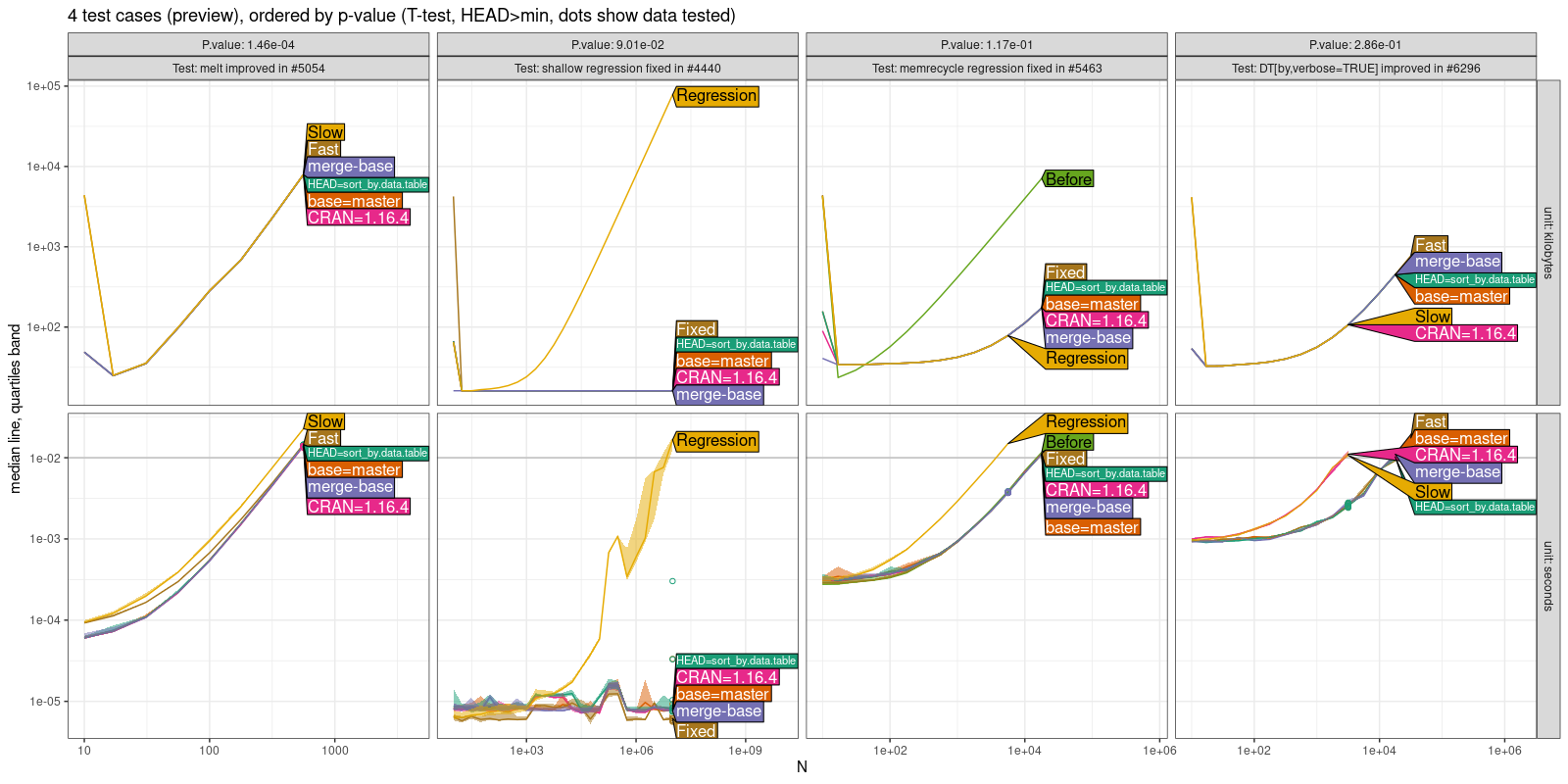Click 'Fast' label in melt kilobytes panel

coord(323,149)
